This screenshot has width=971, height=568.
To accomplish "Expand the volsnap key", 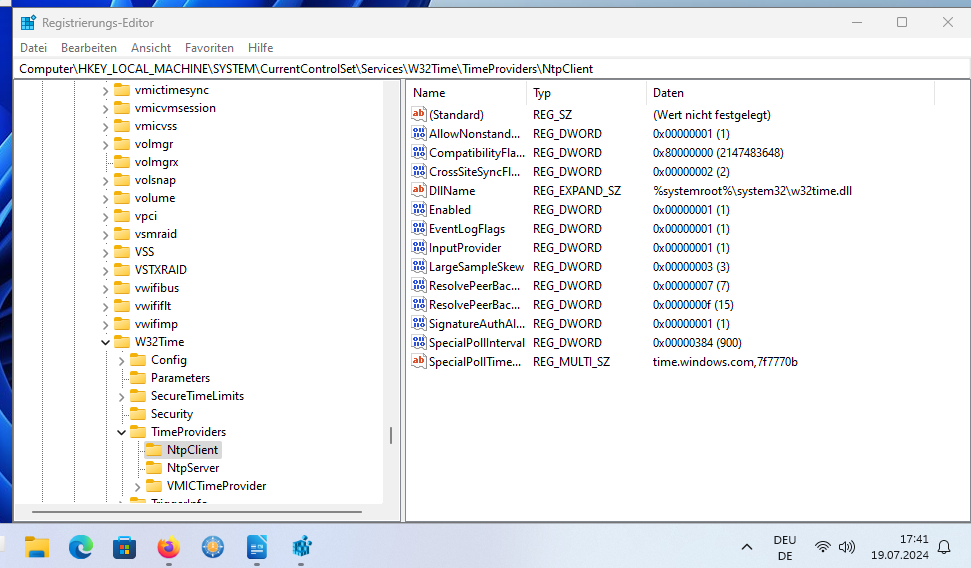I will point(105,180).
